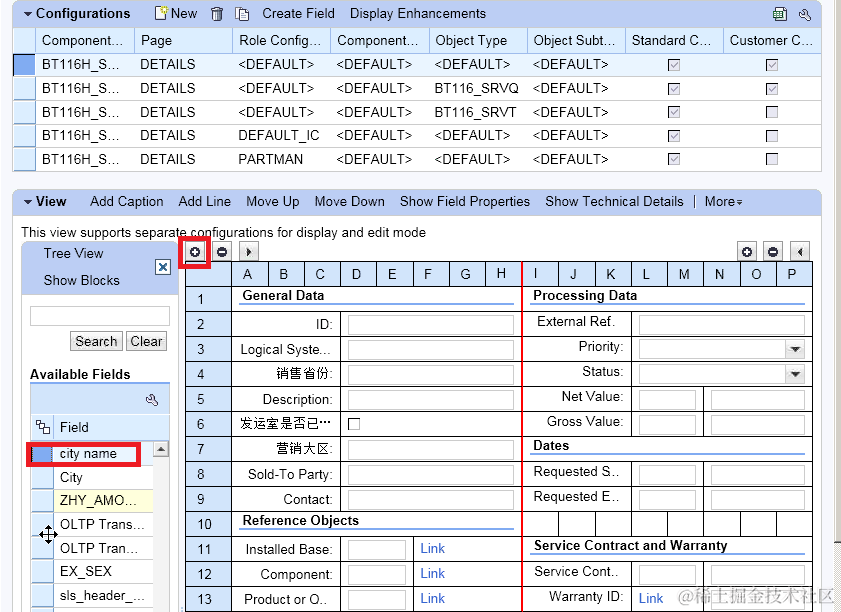Click the remove-row minus icon above column A
This screenshot has height=612, width=841.
click(222, 252)
